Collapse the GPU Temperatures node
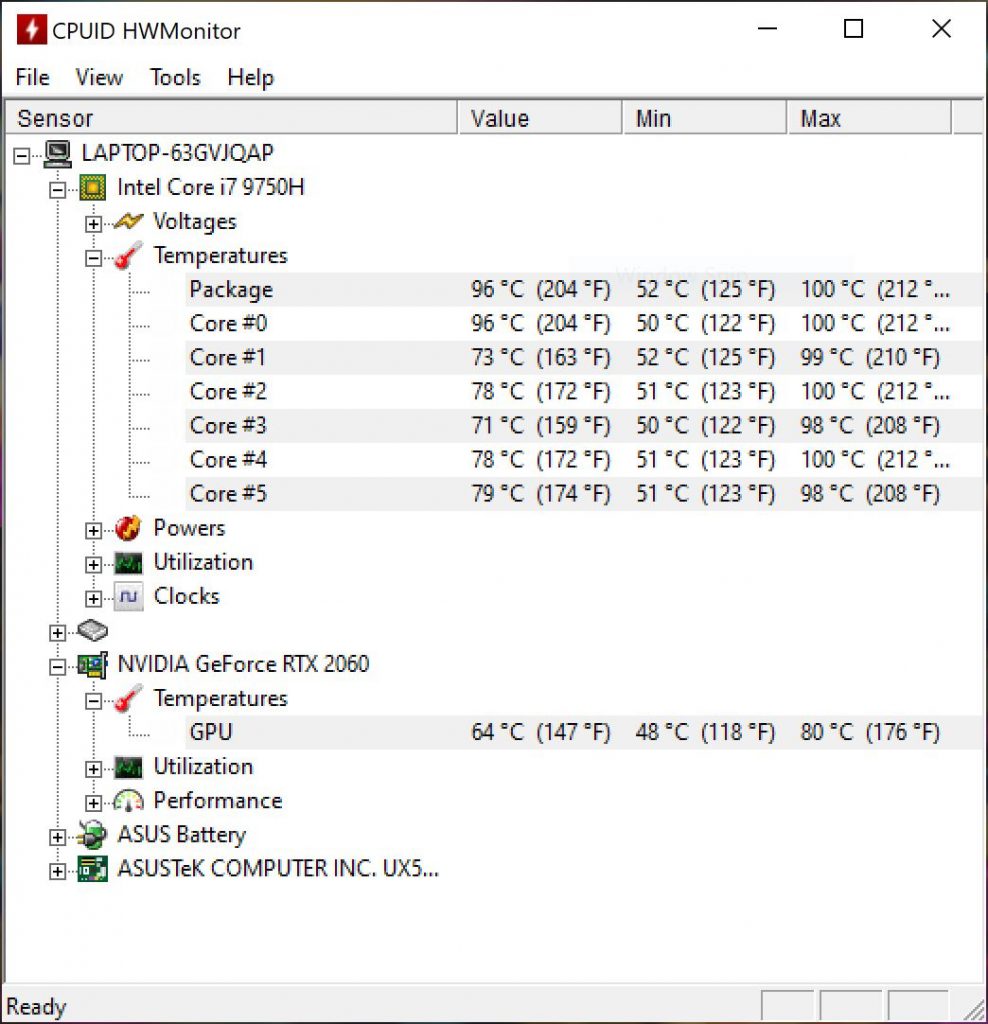The width and height of the screenshot is (988, 1024). (93, 701)
